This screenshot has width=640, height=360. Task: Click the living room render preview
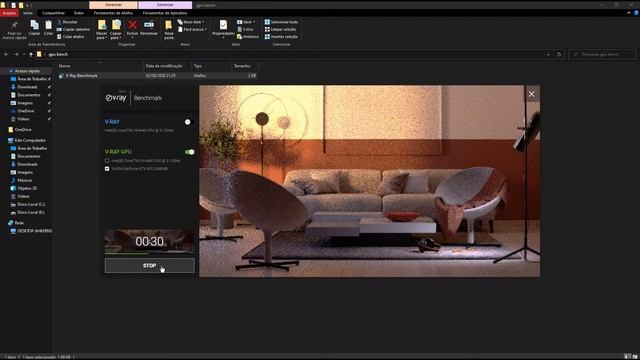click(x=369, y=181)
